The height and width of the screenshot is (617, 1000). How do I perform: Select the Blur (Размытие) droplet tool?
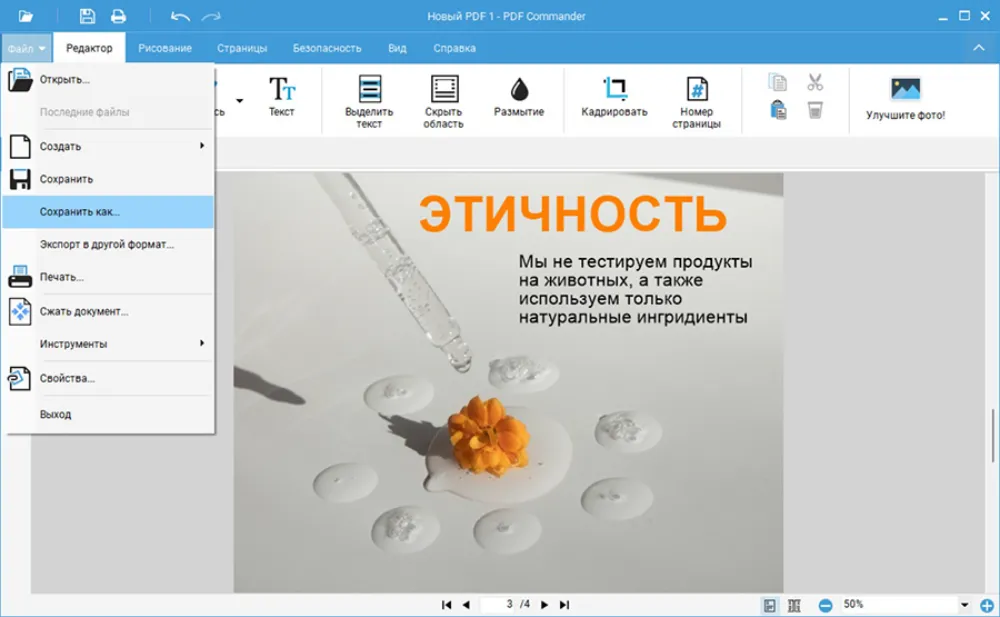tap(518, 96)
